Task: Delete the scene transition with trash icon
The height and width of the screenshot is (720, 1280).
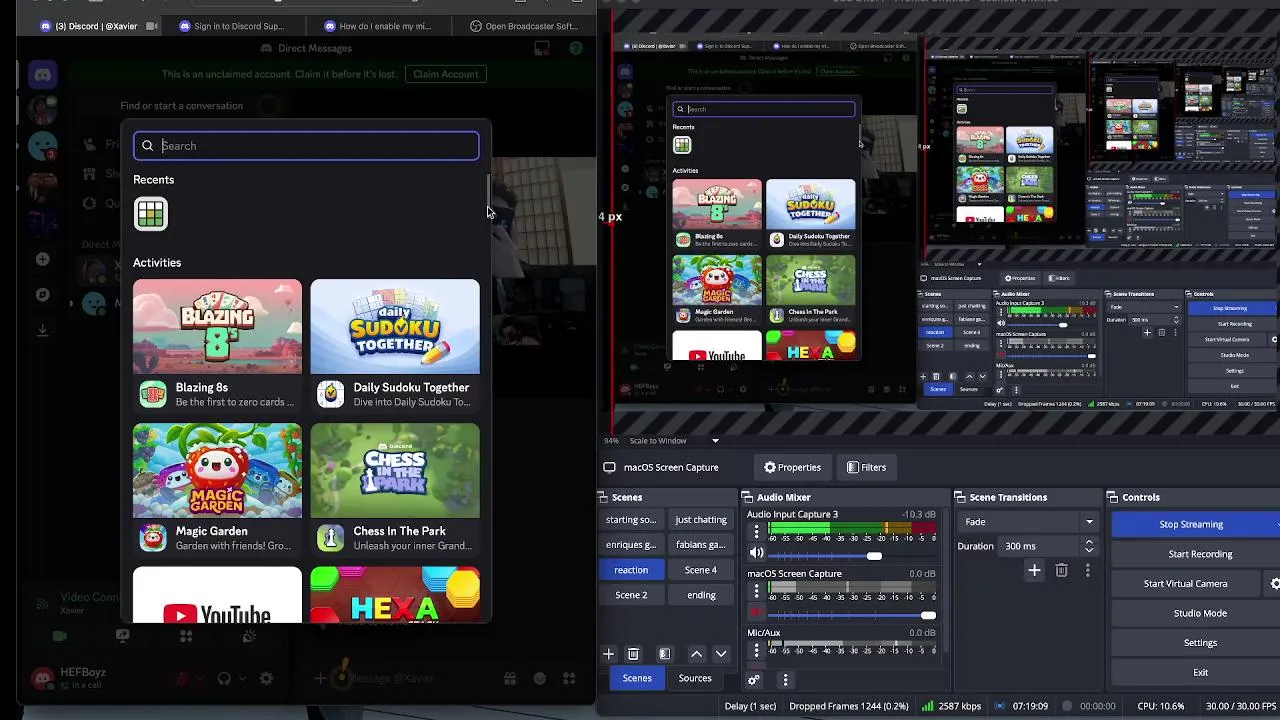Action: click(x=1061, y=571)
